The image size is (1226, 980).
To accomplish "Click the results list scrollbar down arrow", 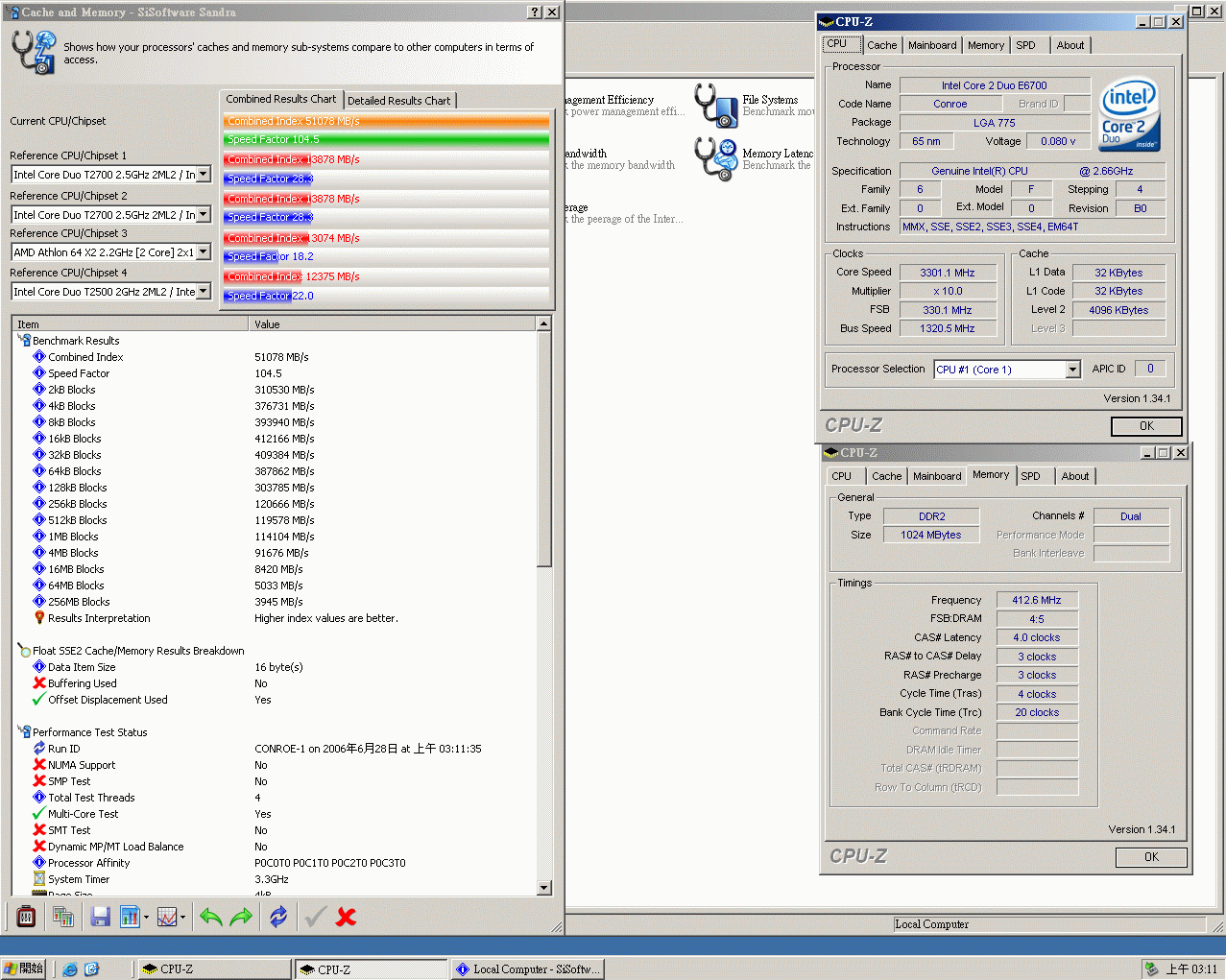I will (544, 888).
